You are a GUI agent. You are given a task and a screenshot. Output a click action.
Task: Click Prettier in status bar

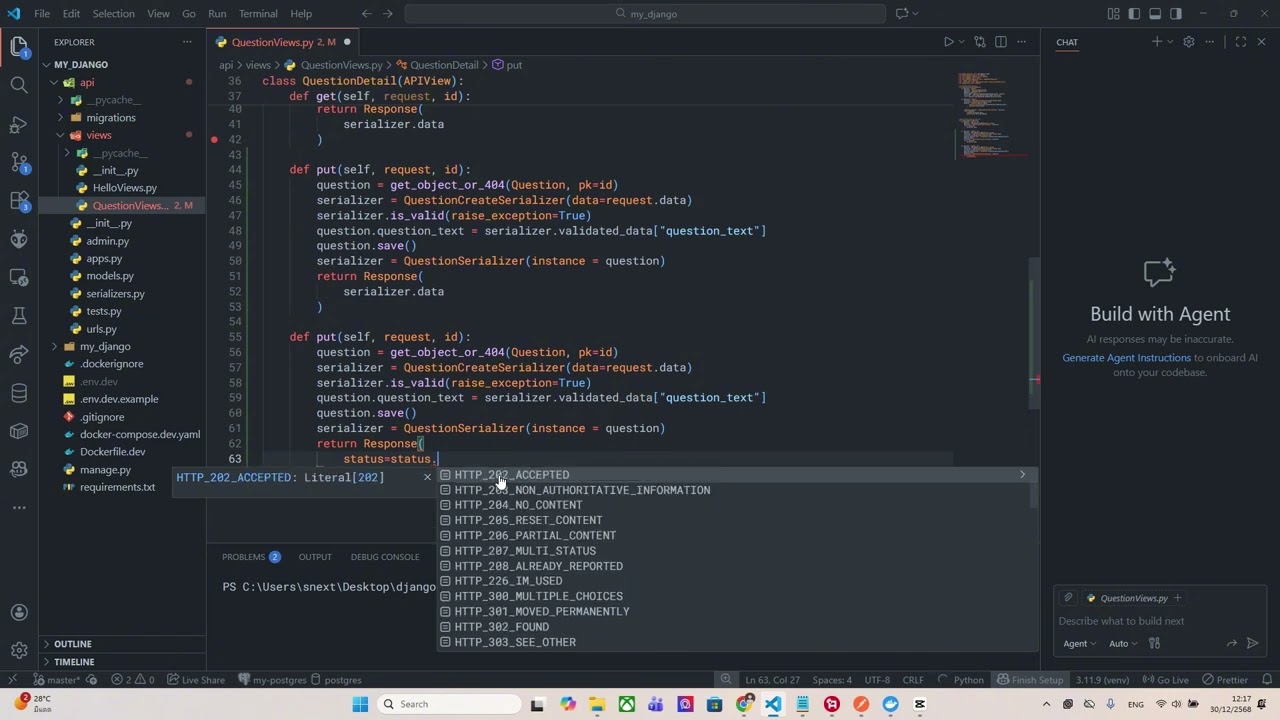1225,680
